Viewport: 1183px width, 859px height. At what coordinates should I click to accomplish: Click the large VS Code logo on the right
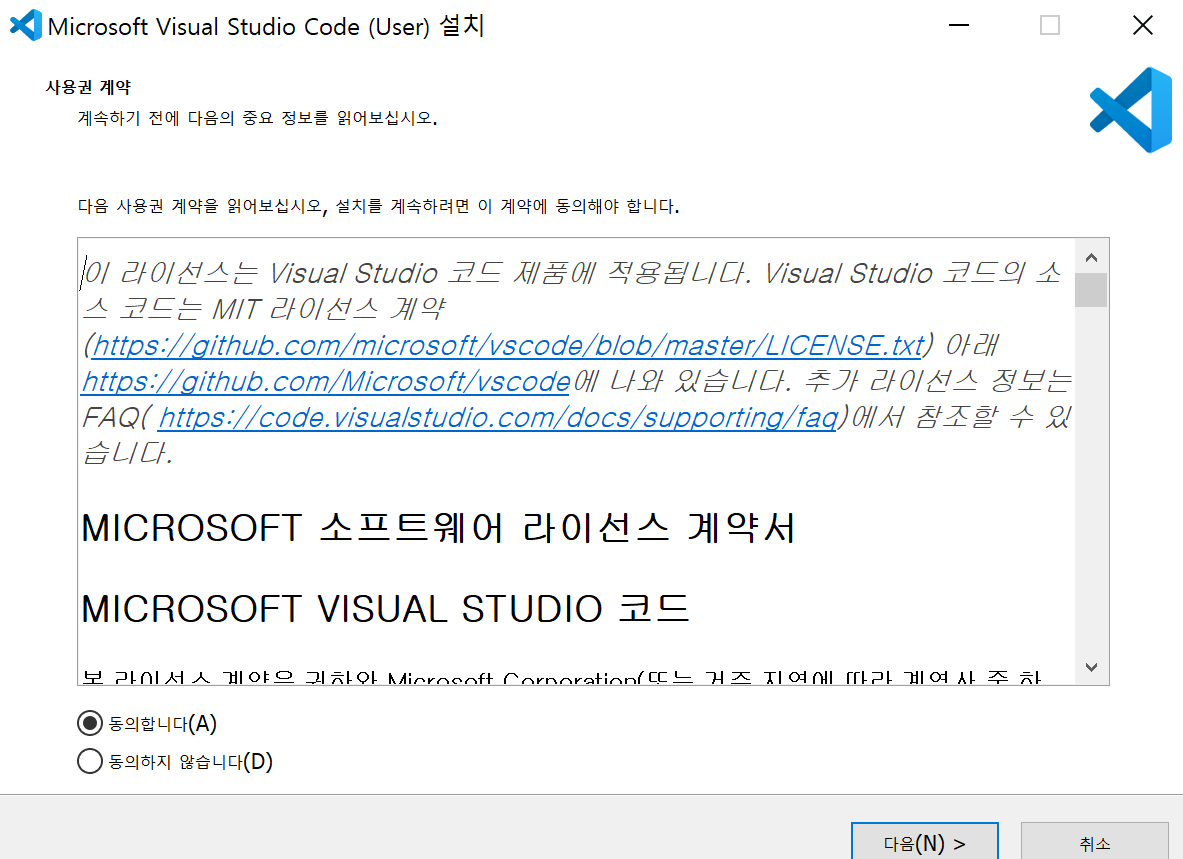coord(1130,110)
